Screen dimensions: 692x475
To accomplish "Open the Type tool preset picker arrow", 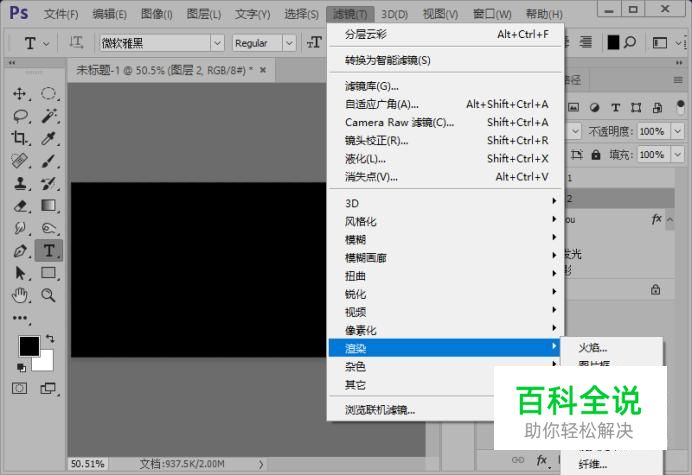I will point(46,43).
